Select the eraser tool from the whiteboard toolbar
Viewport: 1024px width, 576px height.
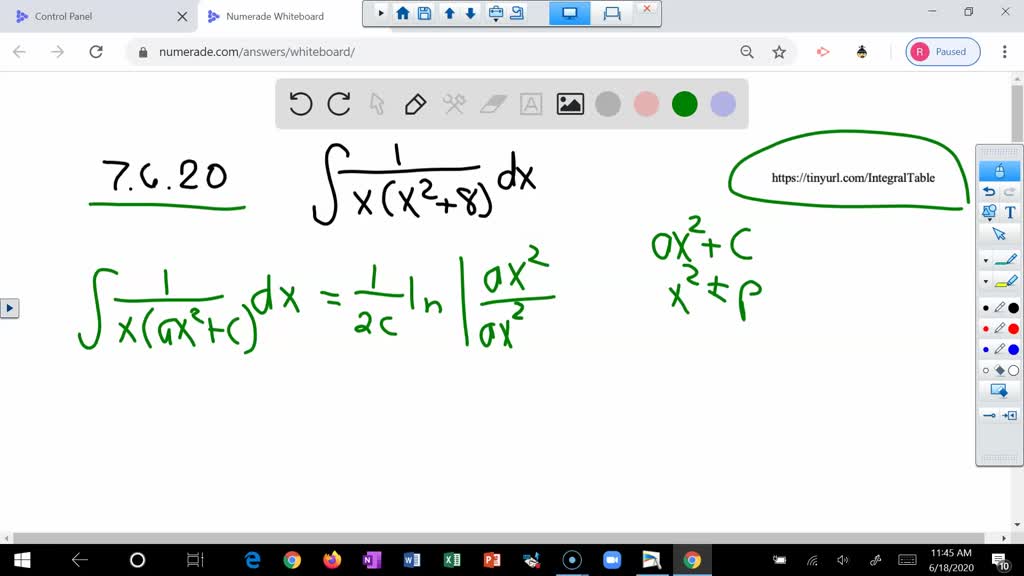pos(493,103)
